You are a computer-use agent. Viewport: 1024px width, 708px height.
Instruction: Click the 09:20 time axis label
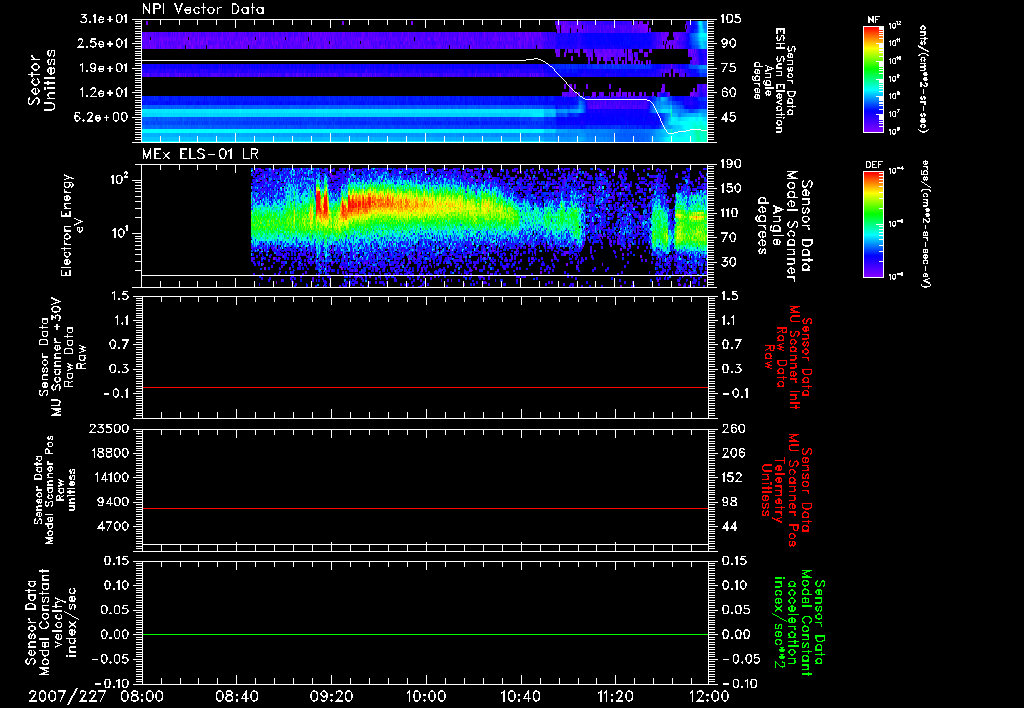[x=331, y=694]
